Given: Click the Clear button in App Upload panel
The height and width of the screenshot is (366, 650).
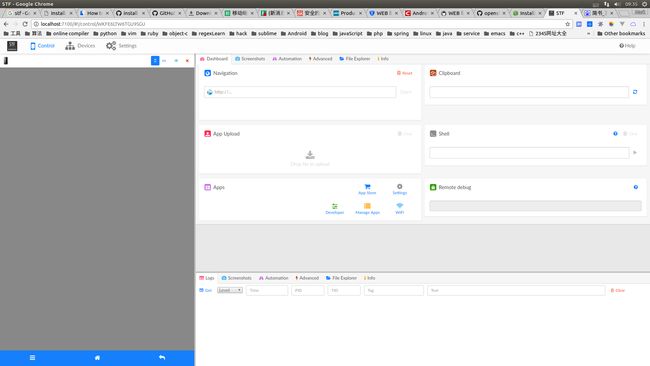Looking at the screenshot, I should [x=405, y=134].
